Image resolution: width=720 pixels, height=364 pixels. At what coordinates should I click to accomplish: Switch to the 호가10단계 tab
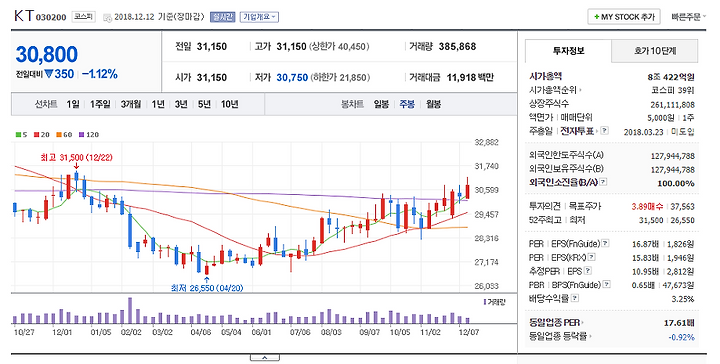[x=655, y=51]
